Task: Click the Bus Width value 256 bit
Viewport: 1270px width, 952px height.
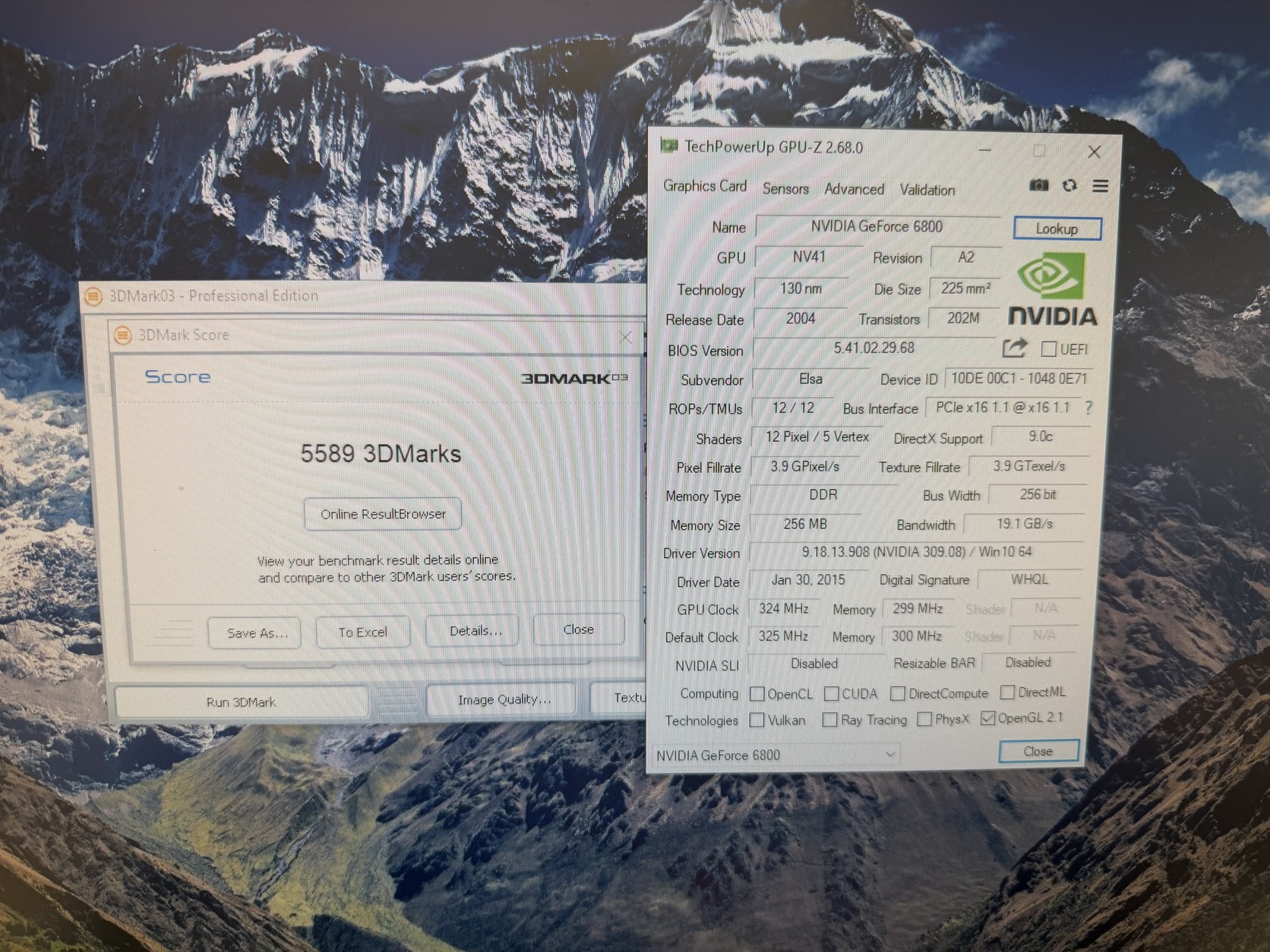Action: 1038,494
